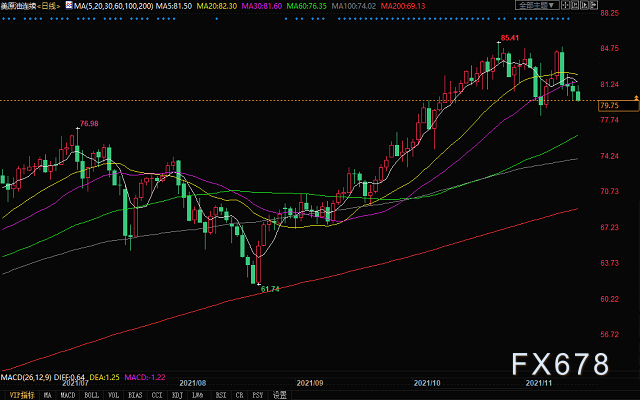Click the 63.73 price axis label

click(x=609, y=262)
